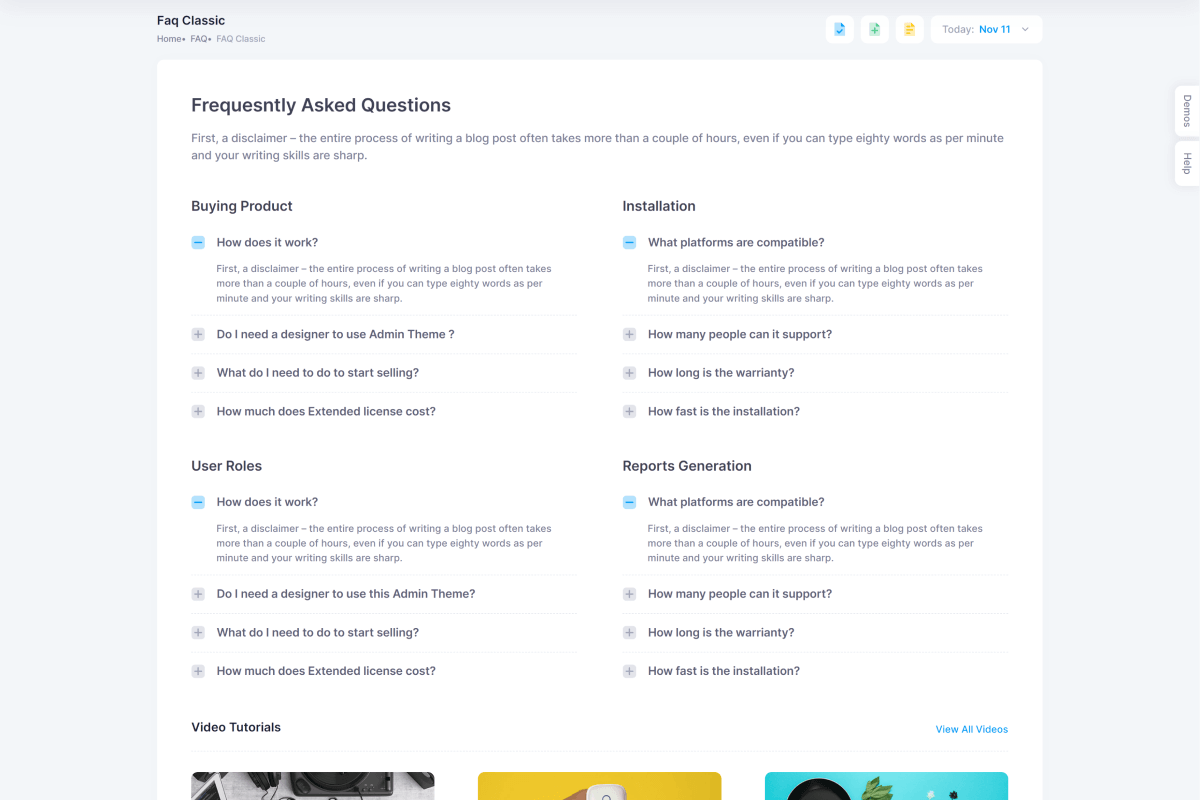Click minus icon beside 'What platforms are compatible?' in Reports Generation
Viewport: 1200px width, 800px height.
[629, 502]
